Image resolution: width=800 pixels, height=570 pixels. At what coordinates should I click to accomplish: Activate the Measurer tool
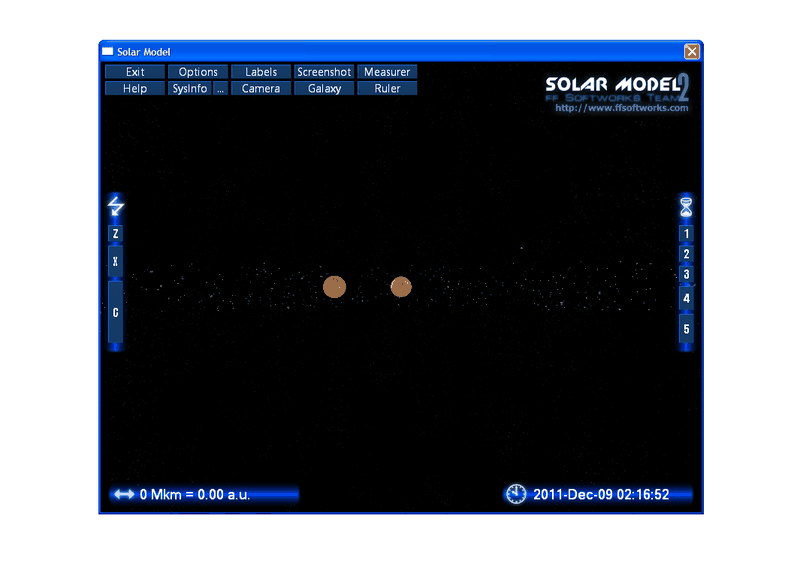coord(387,72)
